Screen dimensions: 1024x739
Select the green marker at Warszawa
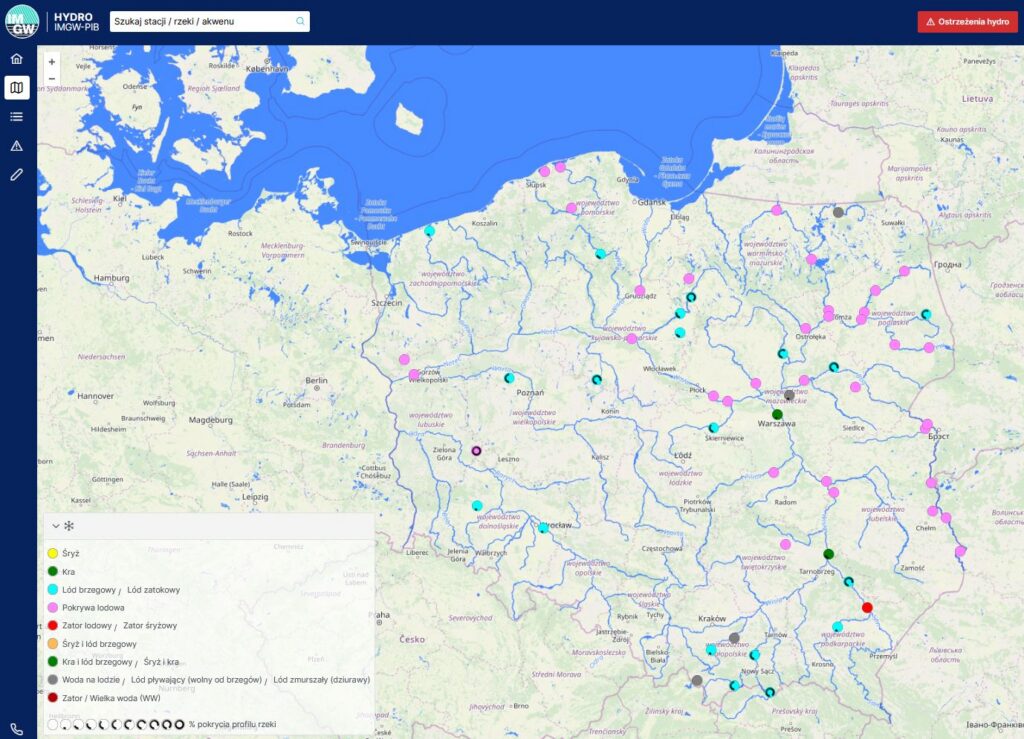777,414
